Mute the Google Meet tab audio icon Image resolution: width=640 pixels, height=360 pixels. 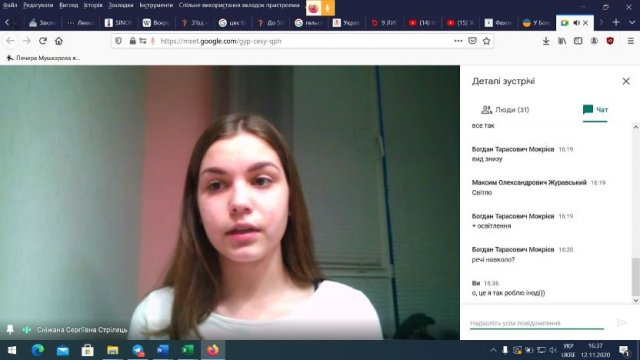(576, 23)
